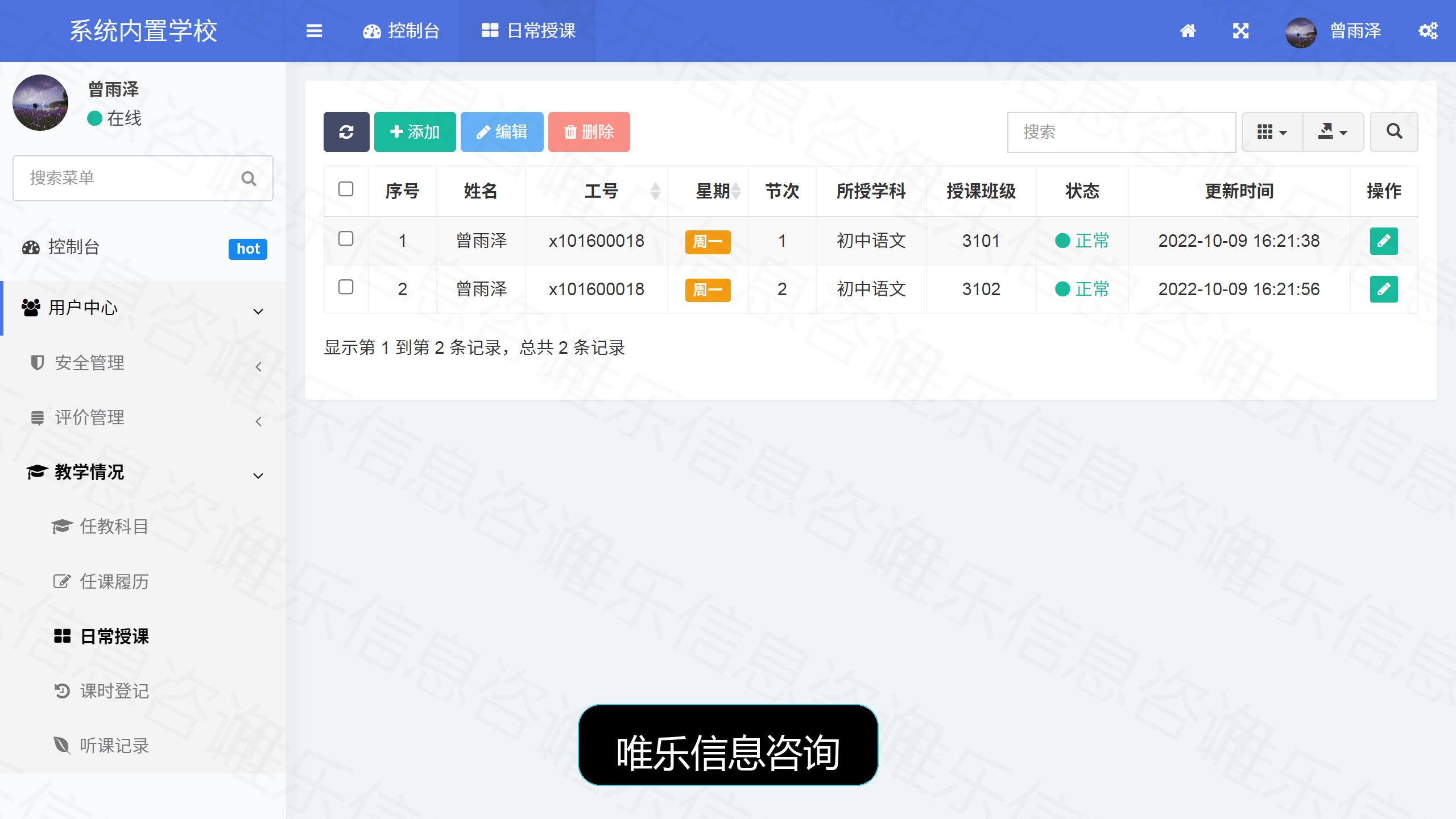Screen dimensions: 1456x819
Task: Check the checkbox for row 1
Action: (x=346, y=238)
